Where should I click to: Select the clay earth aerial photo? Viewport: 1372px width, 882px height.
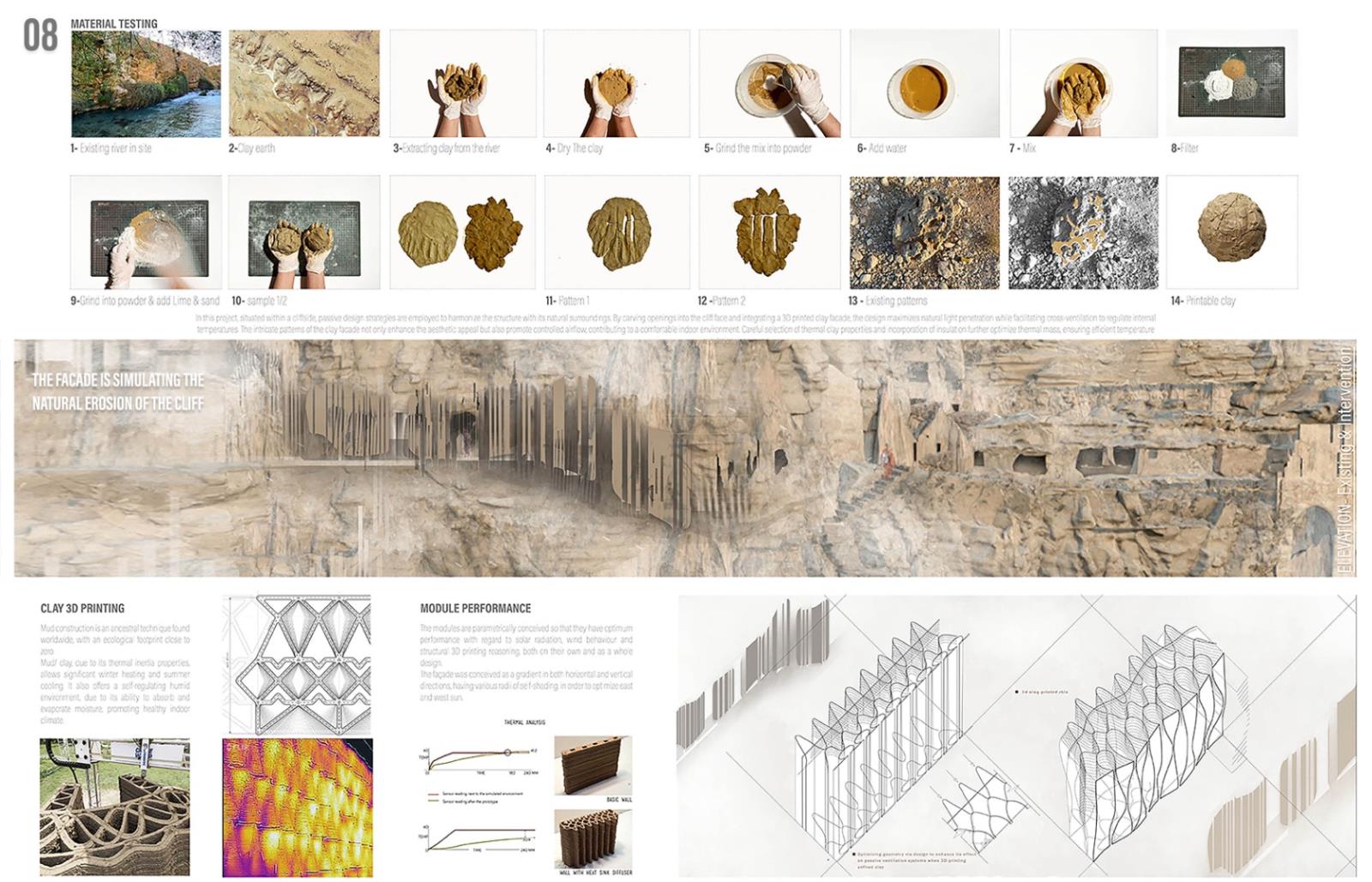304,84
